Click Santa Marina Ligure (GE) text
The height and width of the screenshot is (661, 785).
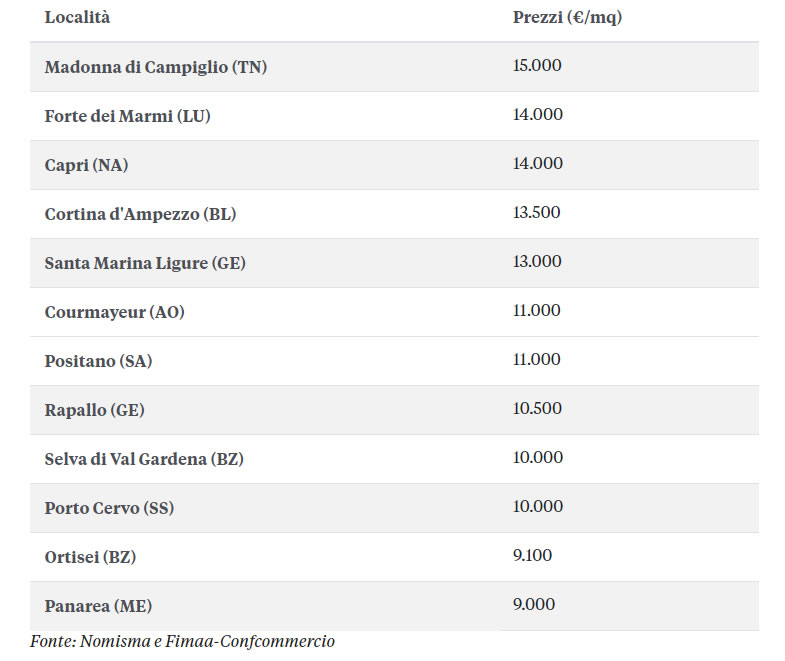tap(145, 263)
